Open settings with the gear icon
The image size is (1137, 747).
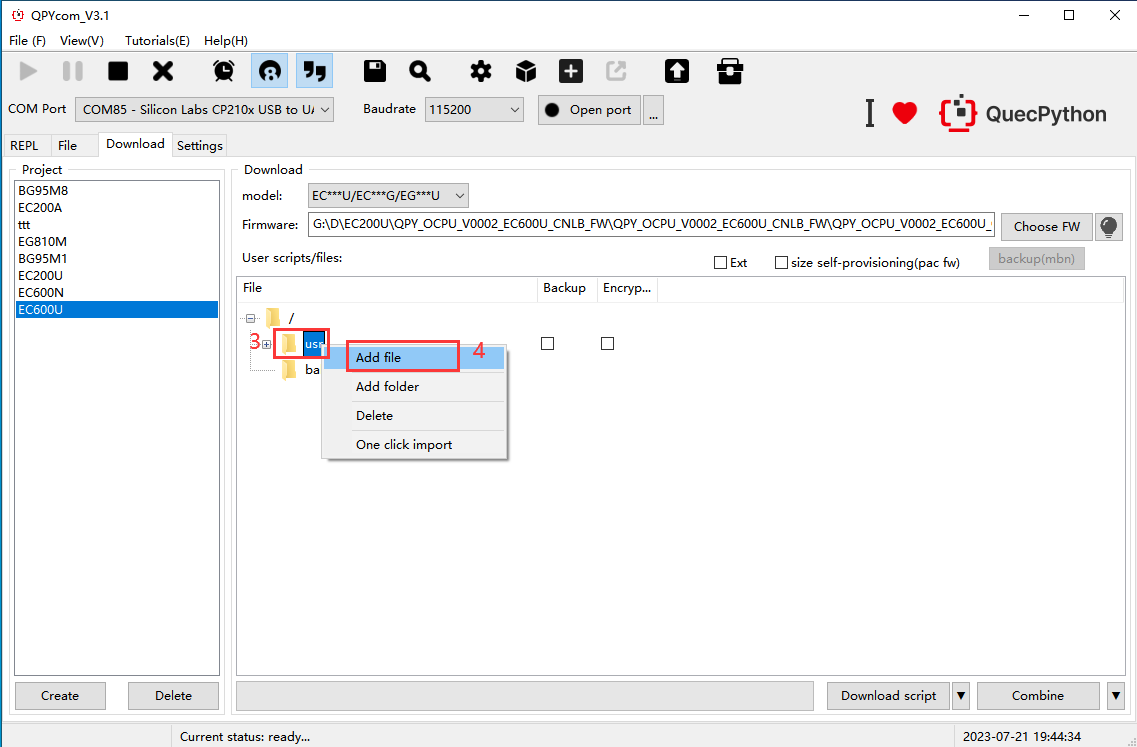click(481, 71)
